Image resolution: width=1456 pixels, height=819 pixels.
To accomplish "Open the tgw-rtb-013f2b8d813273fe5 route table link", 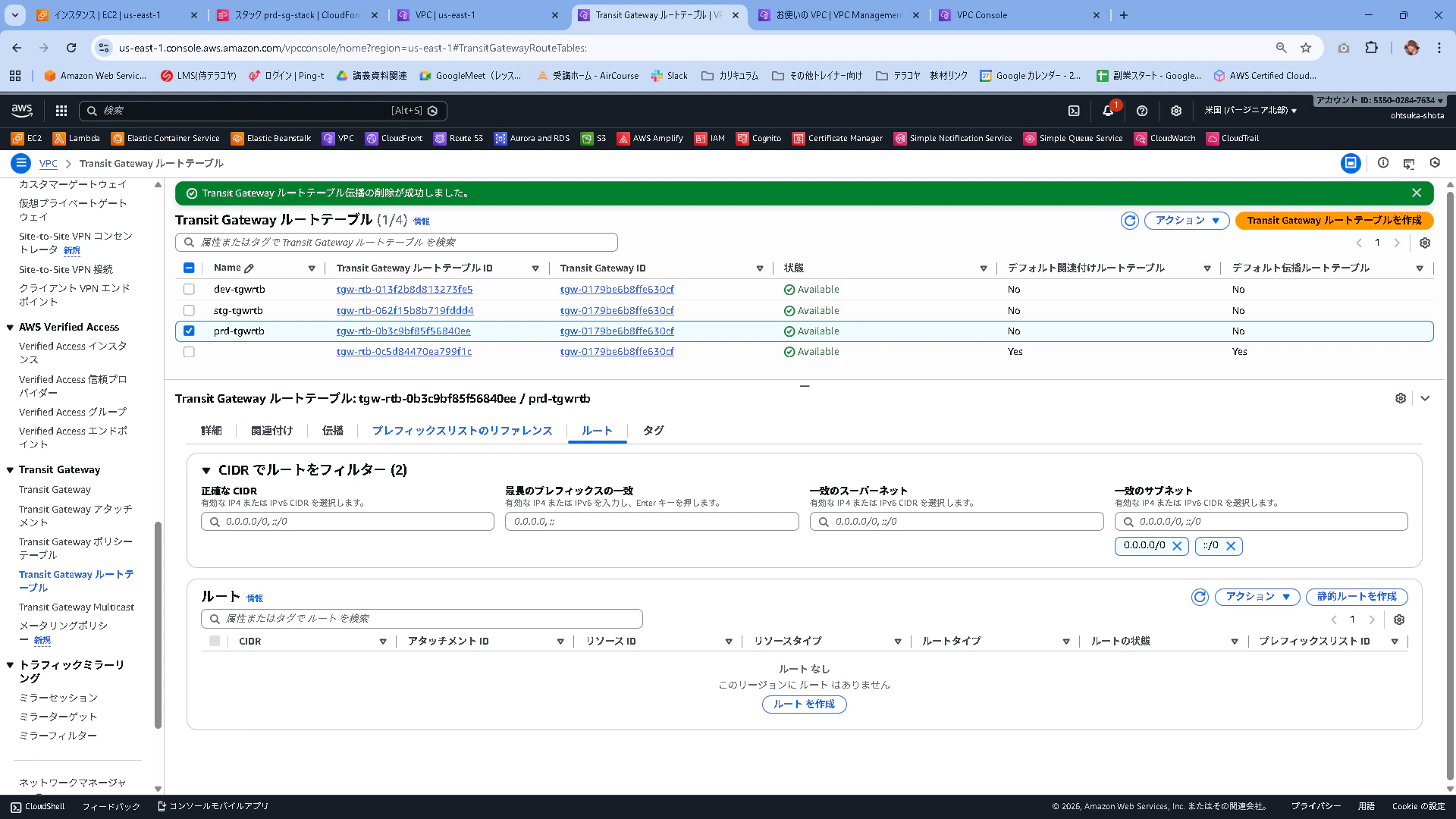I will (404, 290).
